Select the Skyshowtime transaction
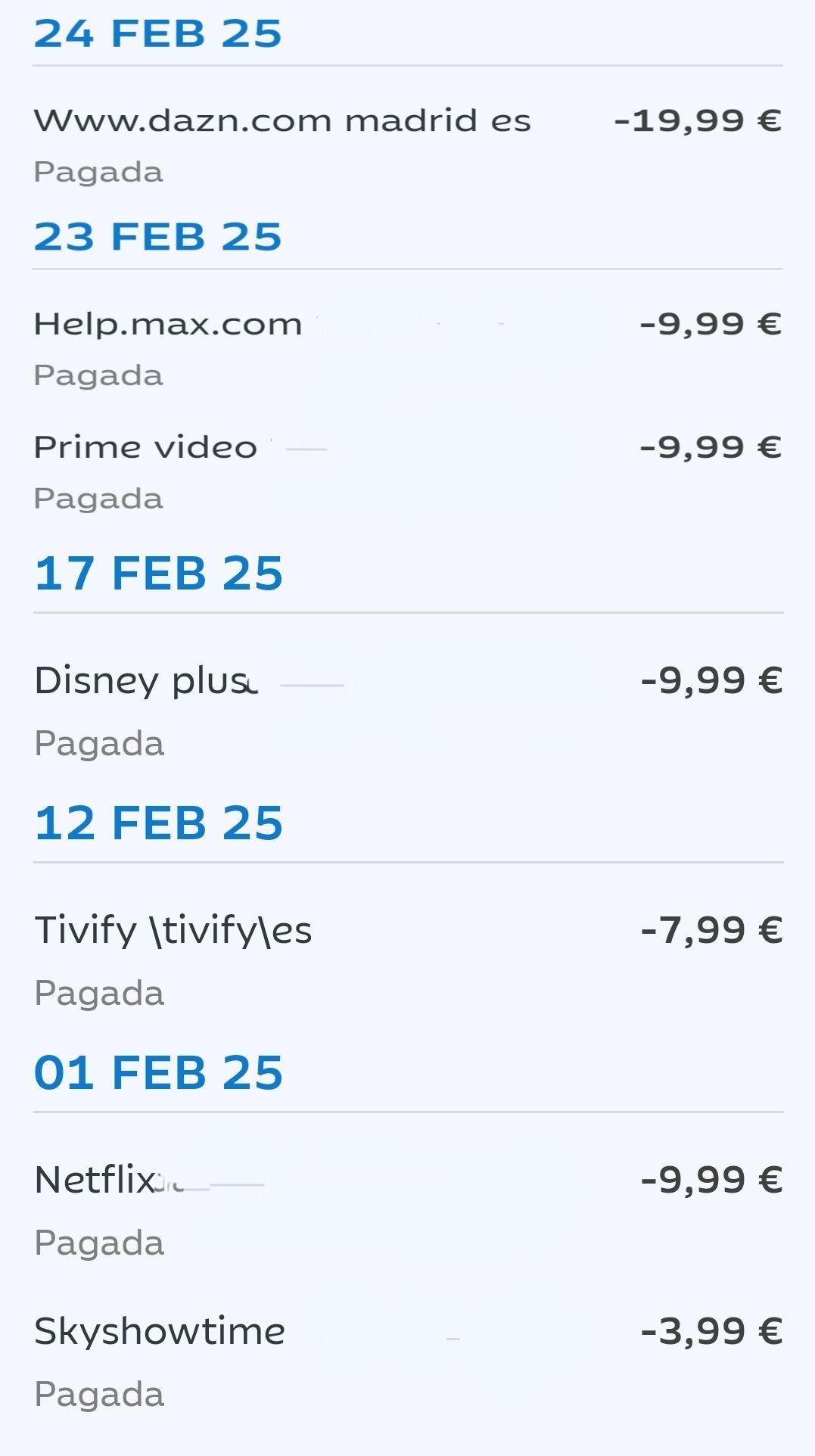 160,1332
